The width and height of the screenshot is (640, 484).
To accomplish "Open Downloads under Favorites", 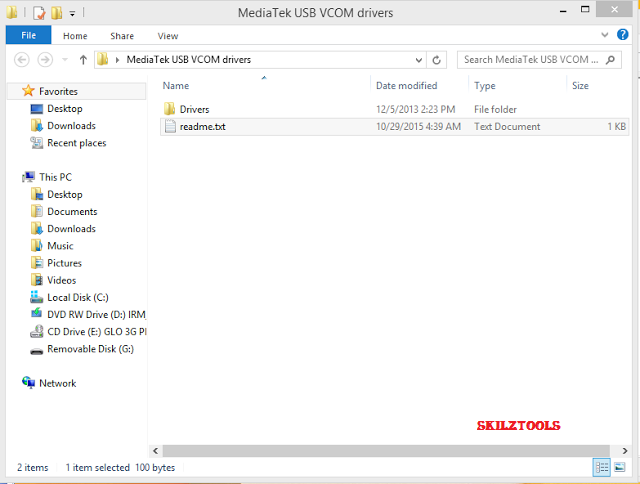I will click(x=71, y=126).
